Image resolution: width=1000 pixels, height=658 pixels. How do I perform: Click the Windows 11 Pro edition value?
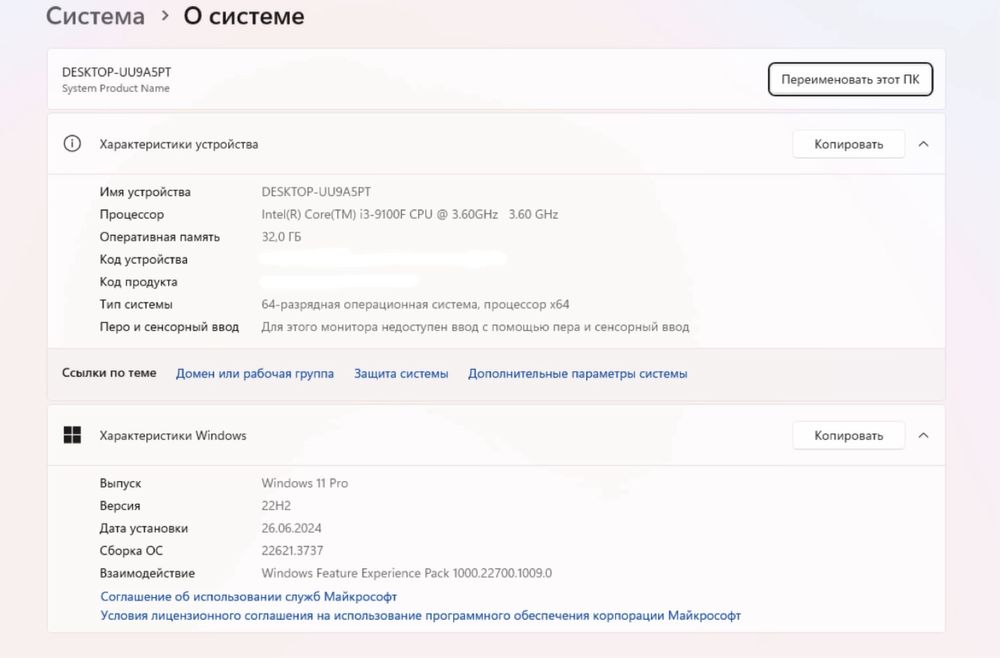pos(304,483)
